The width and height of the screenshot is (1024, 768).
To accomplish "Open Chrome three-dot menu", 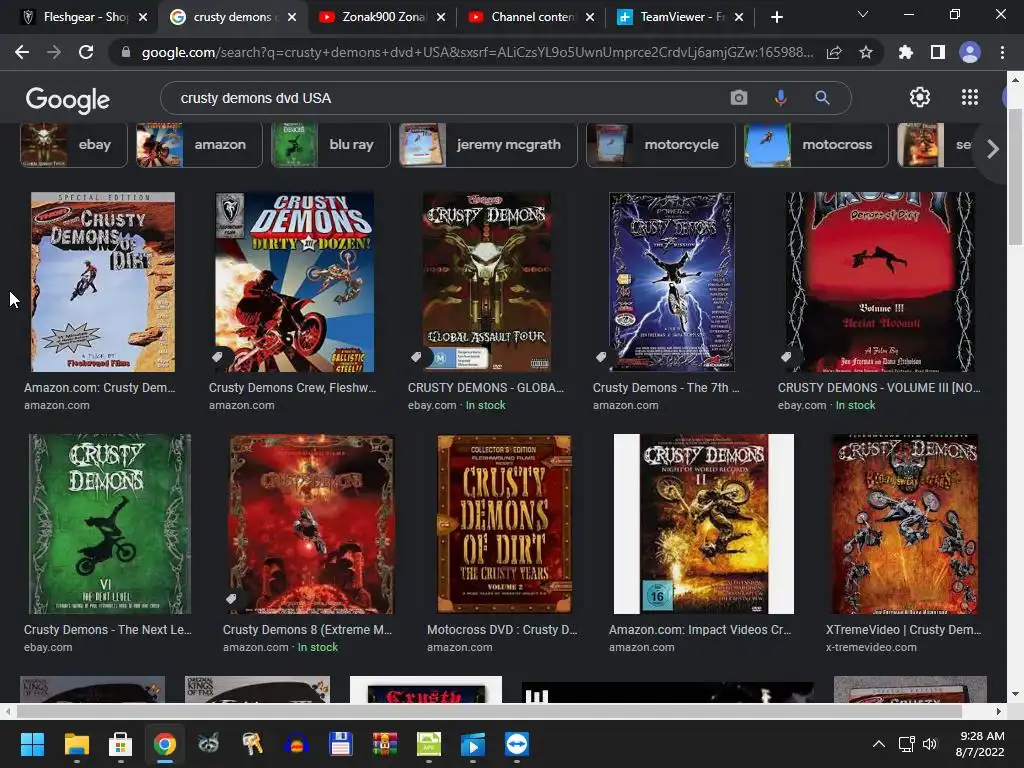I will [x=1002, y=52].
